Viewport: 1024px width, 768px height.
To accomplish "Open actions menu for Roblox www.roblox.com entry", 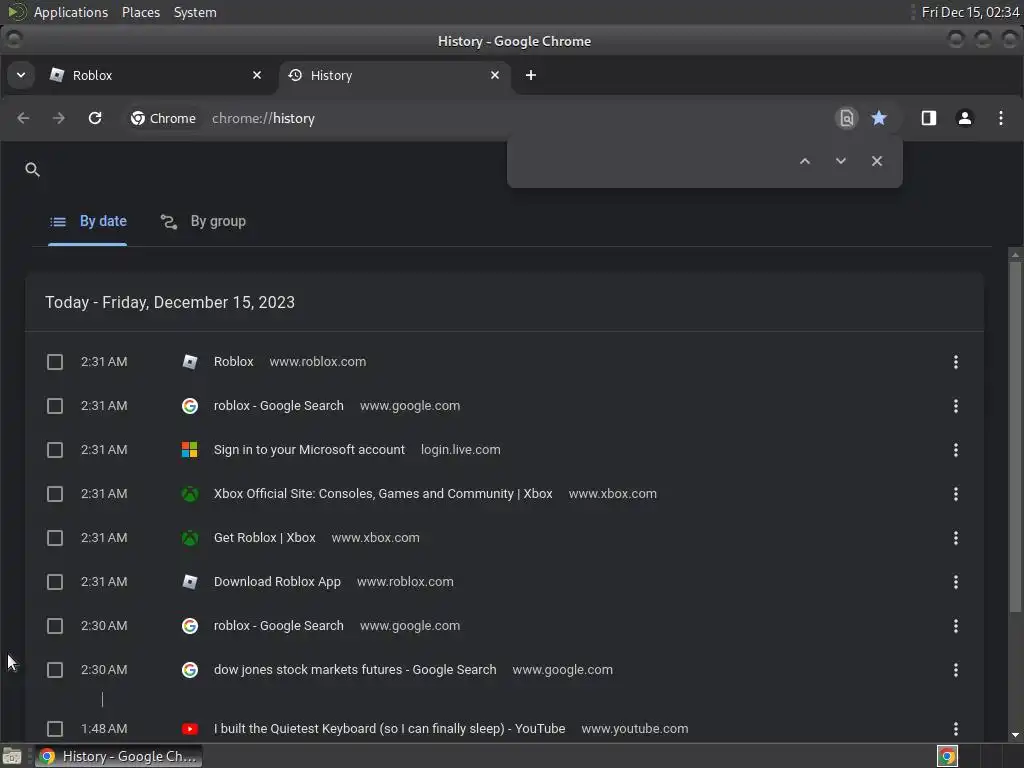I will tap(955, 362).
